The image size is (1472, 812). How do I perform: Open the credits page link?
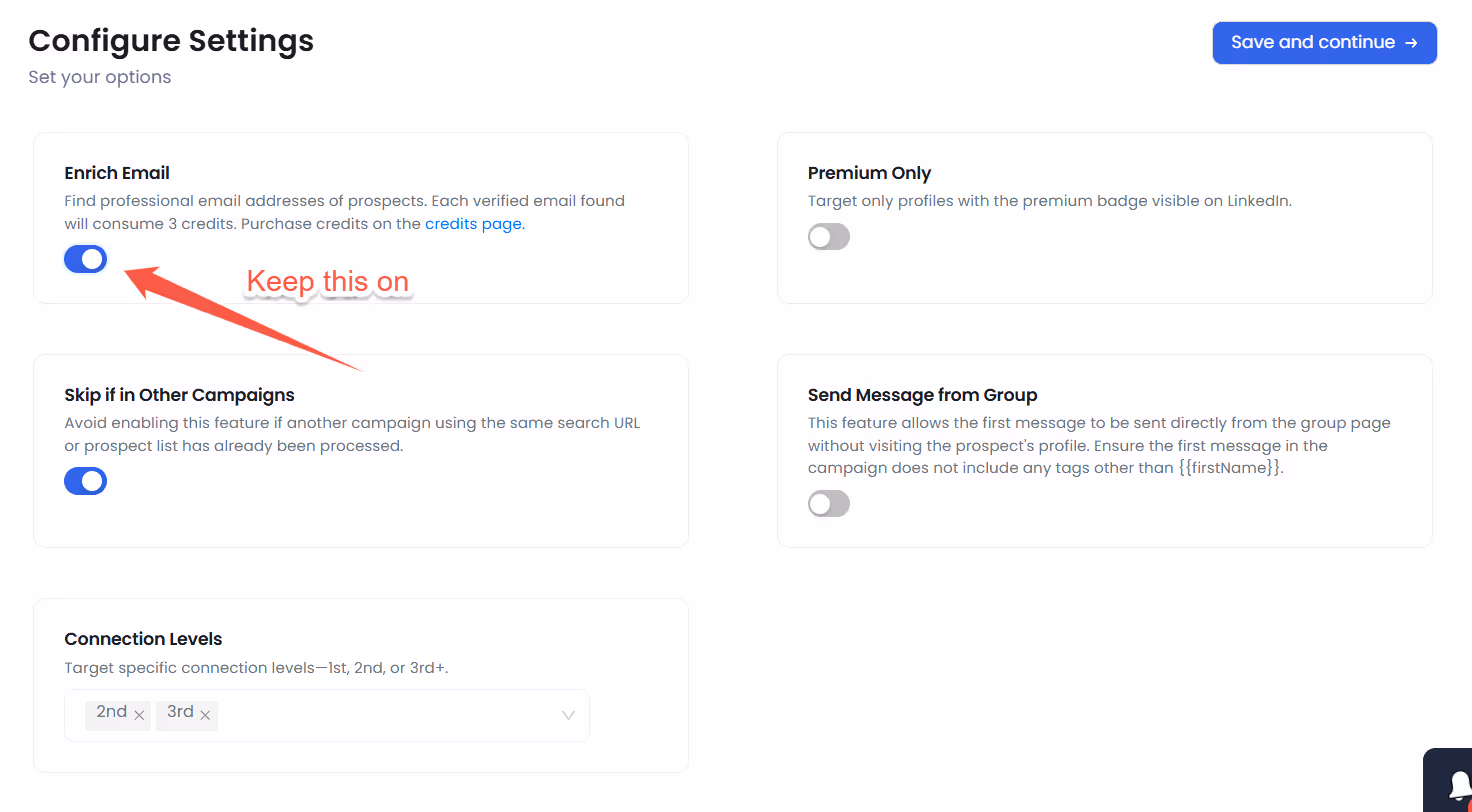[473, 223]
